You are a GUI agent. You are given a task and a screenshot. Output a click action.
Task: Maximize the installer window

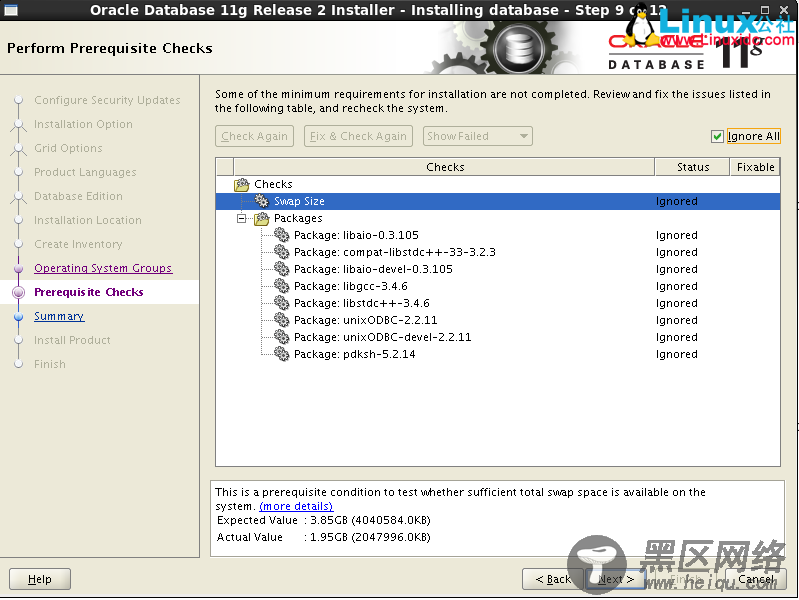coord(765,10)
